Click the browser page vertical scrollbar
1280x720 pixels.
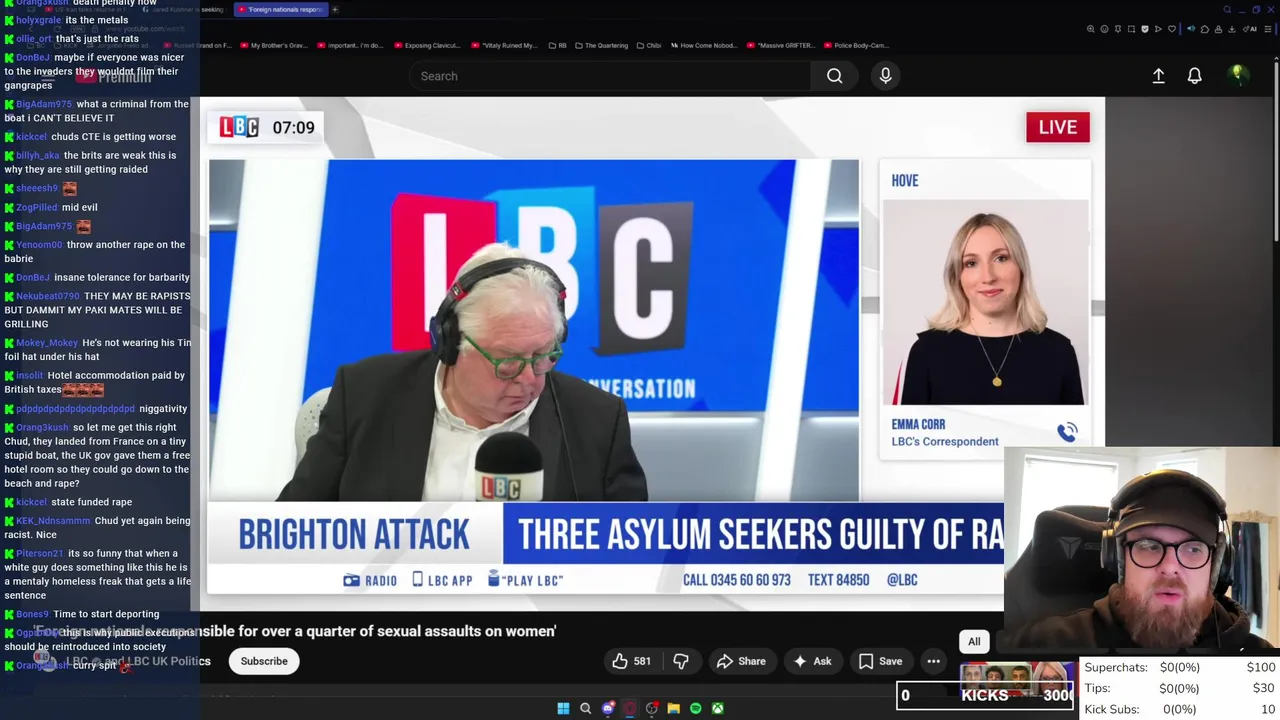(x=1276, y=150)
